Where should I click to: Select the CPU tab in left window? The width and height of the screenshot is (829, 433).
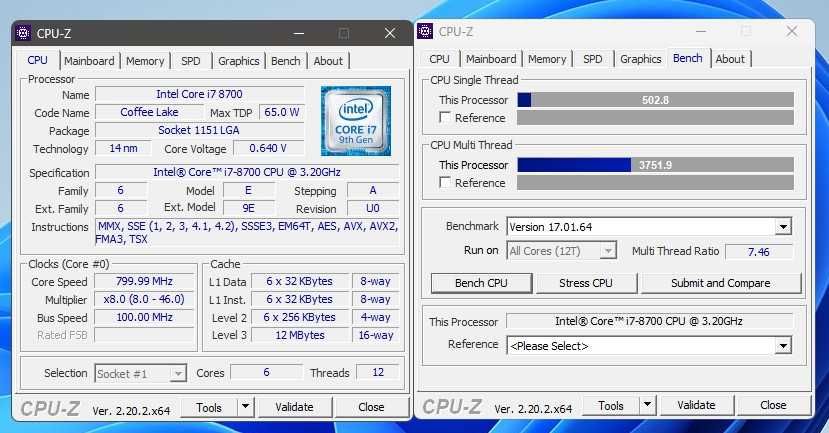tap(38, 60)
